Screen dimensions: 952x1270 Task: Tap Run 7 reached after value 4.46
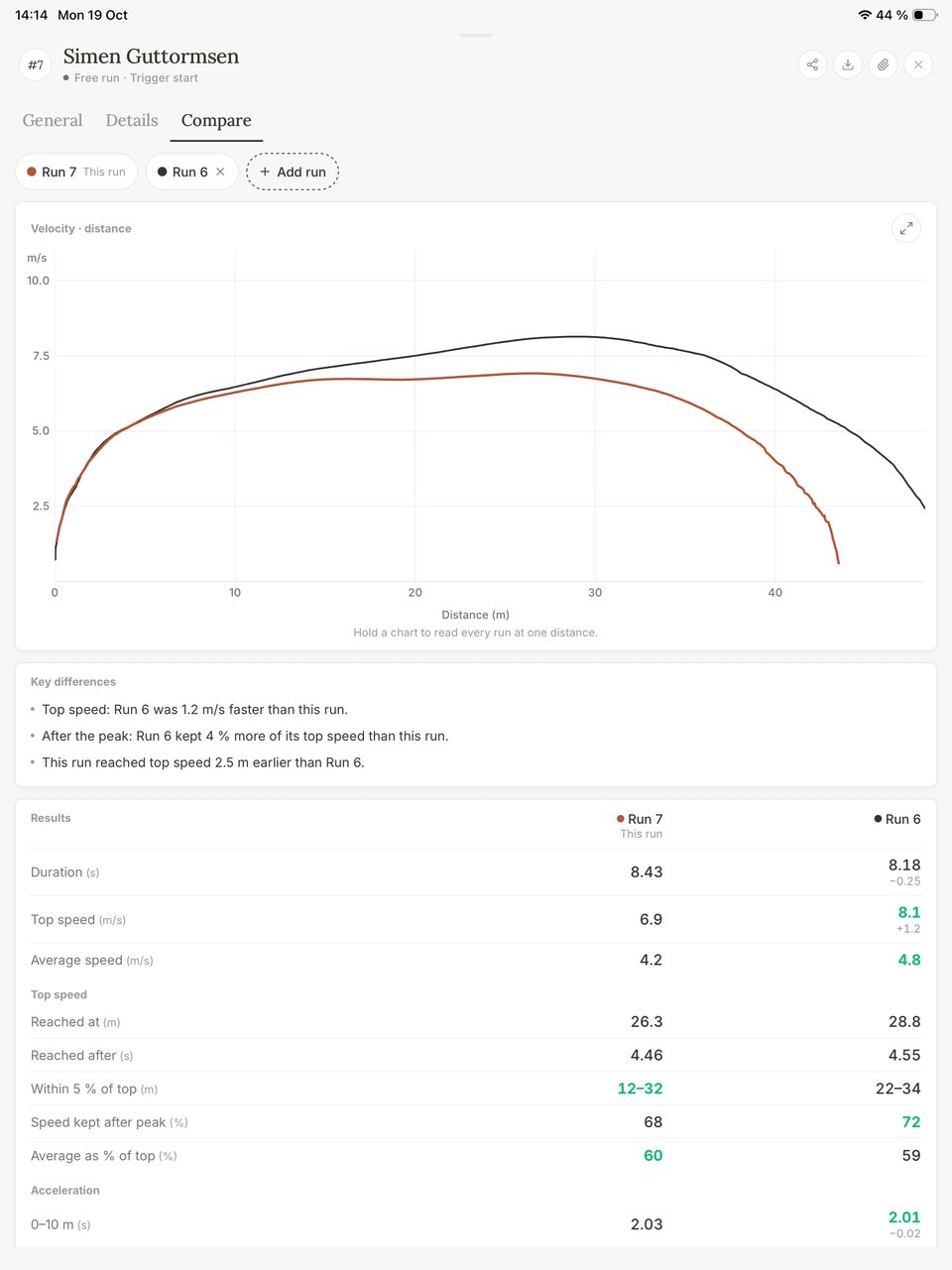(x=647, y=1056)
